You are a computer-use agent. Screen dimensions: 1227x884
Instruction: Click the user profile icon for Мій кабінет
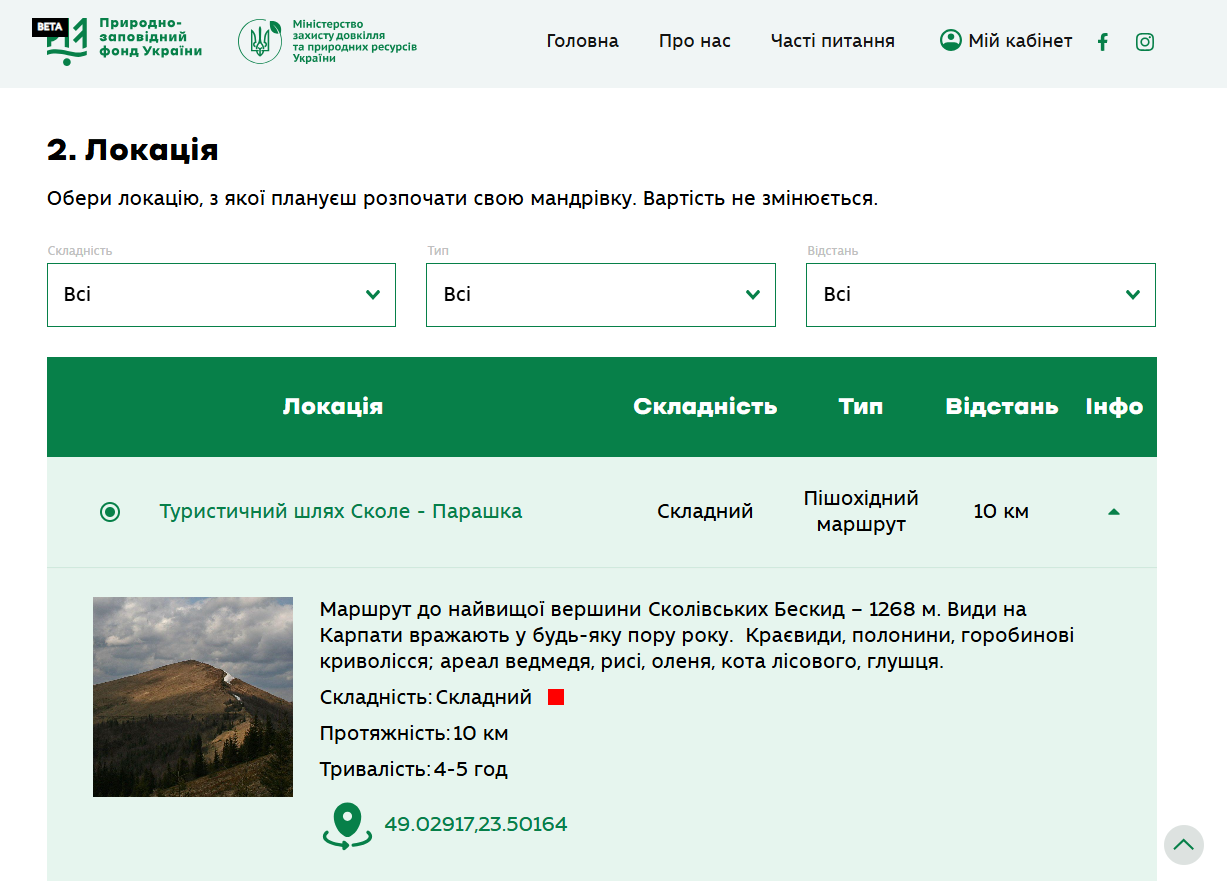tap(950, 41)
